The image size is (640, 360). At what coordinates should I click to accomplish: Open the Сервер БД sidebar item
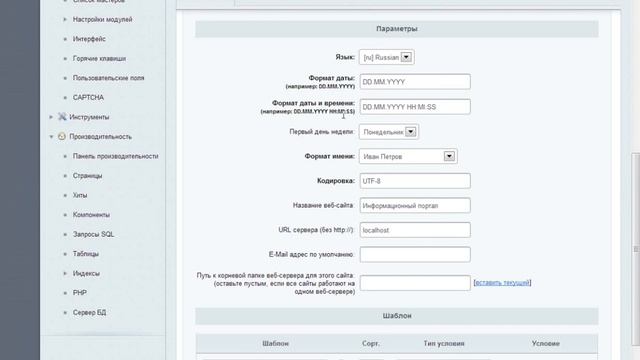(x=89, y=313)
